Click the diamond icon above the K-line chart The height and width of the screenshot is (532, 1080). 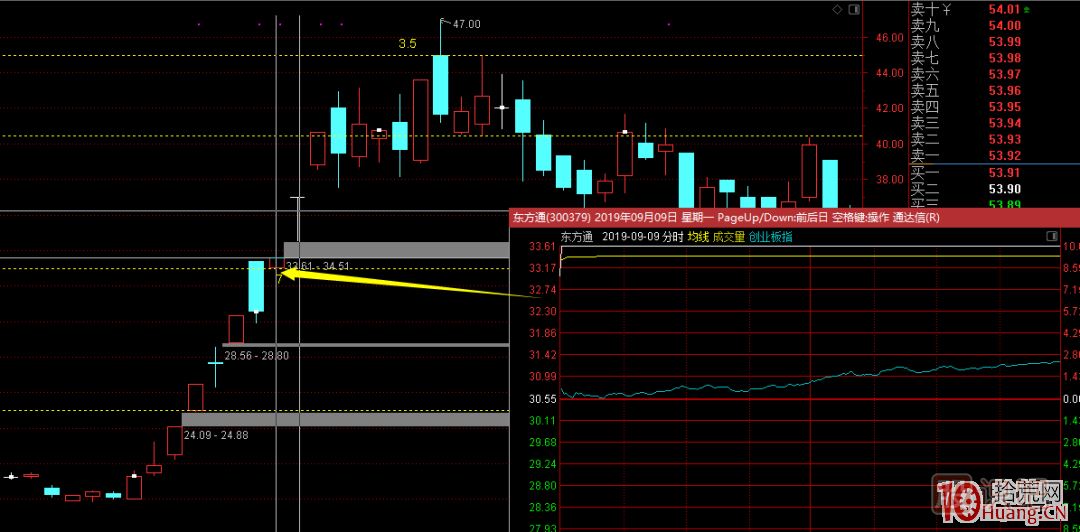[x=837, y=9]
